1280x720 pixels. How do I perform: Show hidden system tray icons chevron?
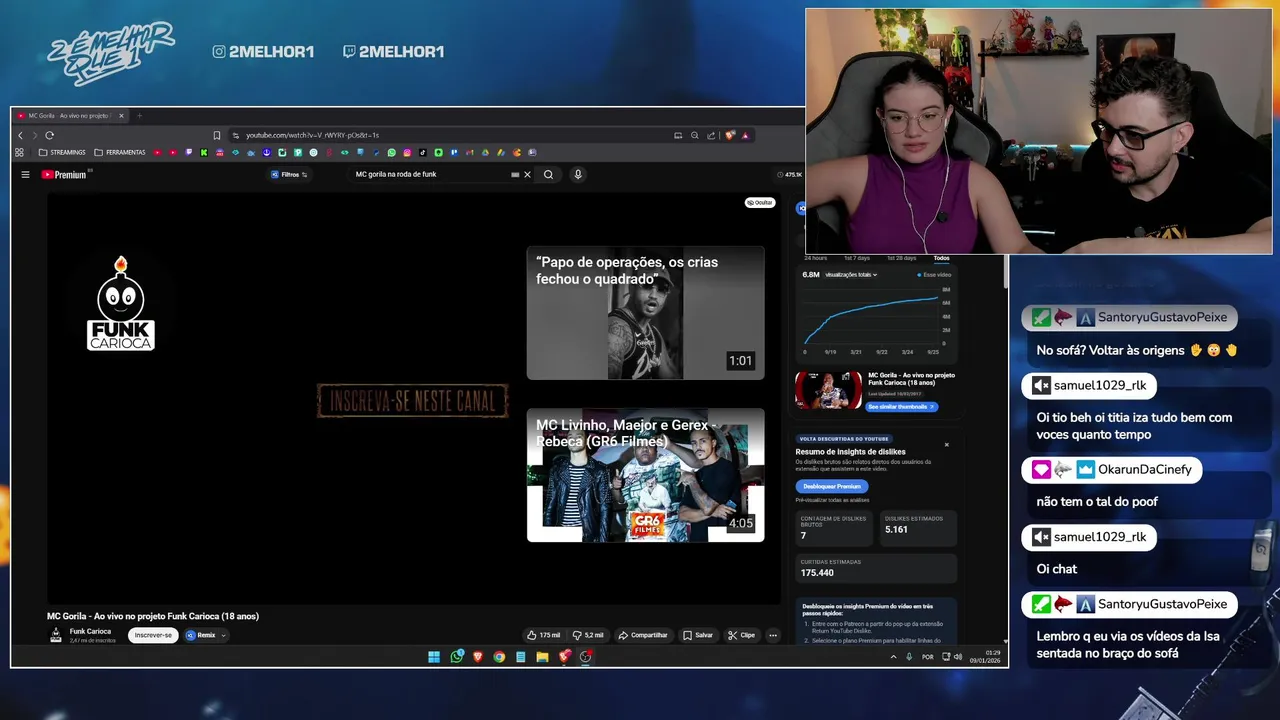[x=893, y=657]
